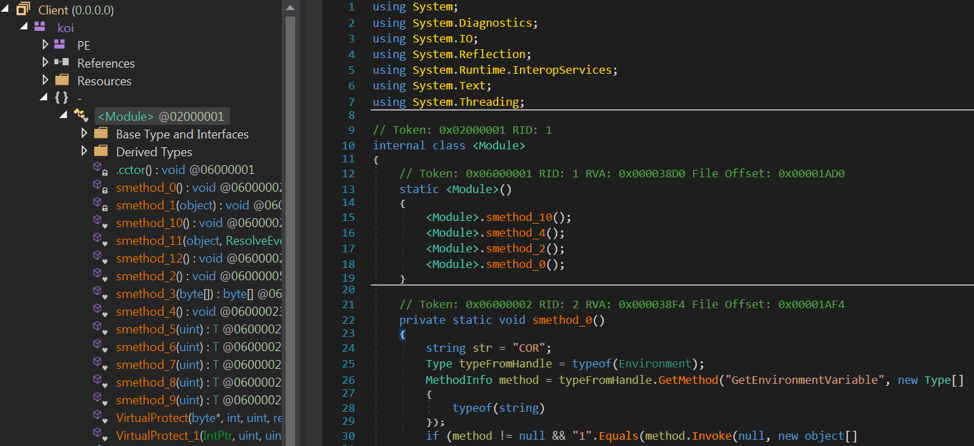Click the MethodInfo type on line 26
974x446 pixels.
459,380
